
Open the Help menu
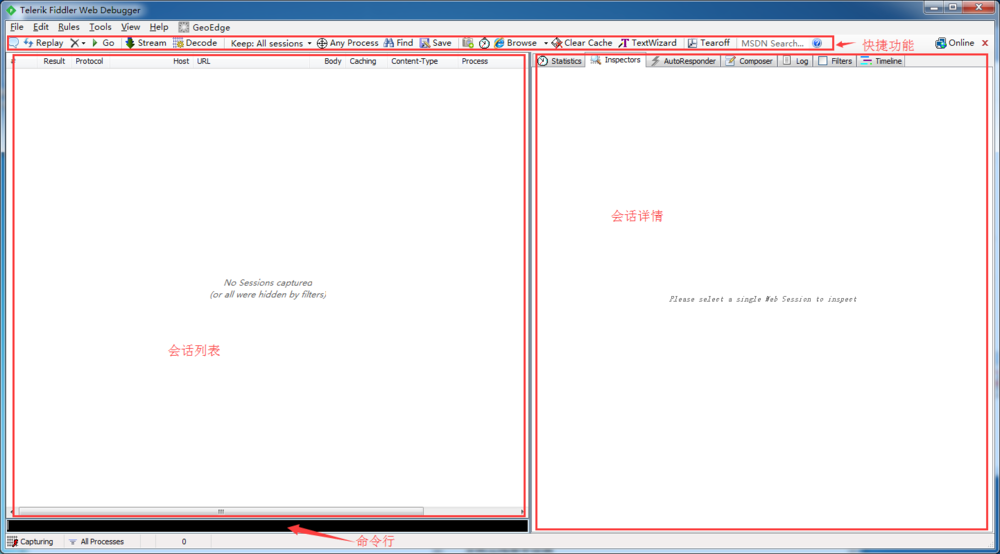pyautogui.click(x=159, y=27)
